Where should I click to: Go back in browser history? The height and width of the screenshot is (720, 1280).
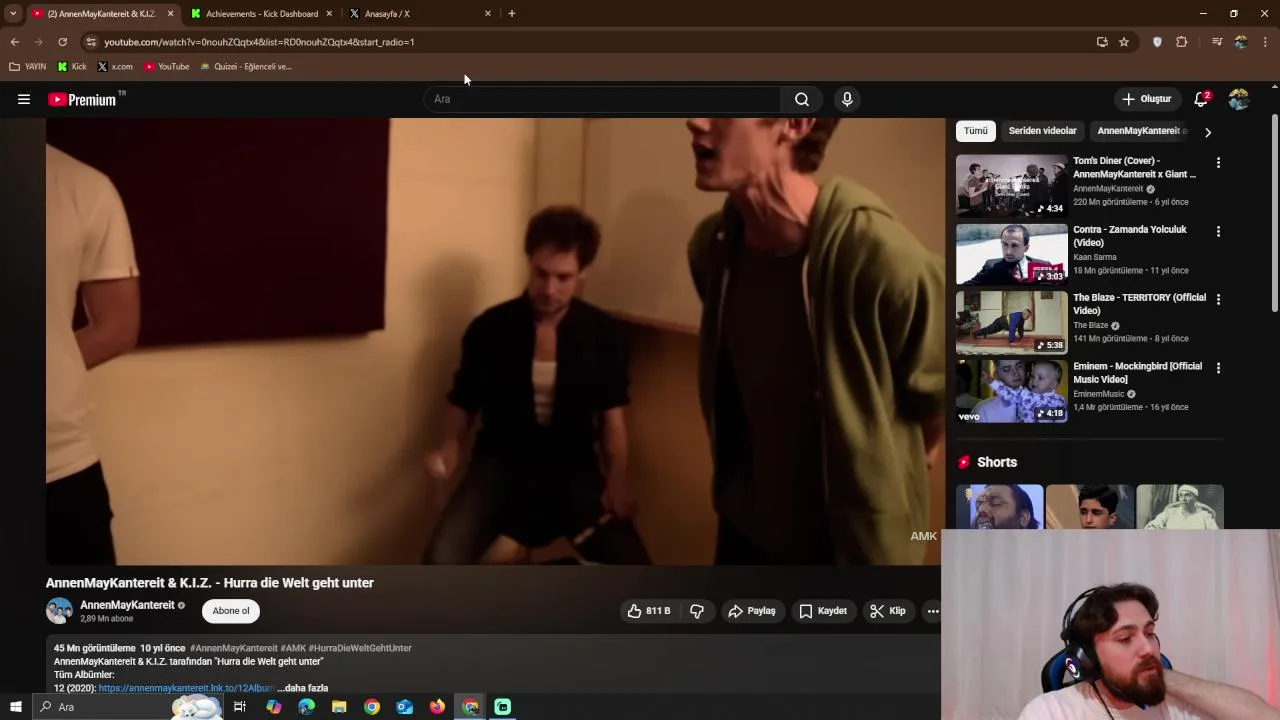[x=15, y=42]
